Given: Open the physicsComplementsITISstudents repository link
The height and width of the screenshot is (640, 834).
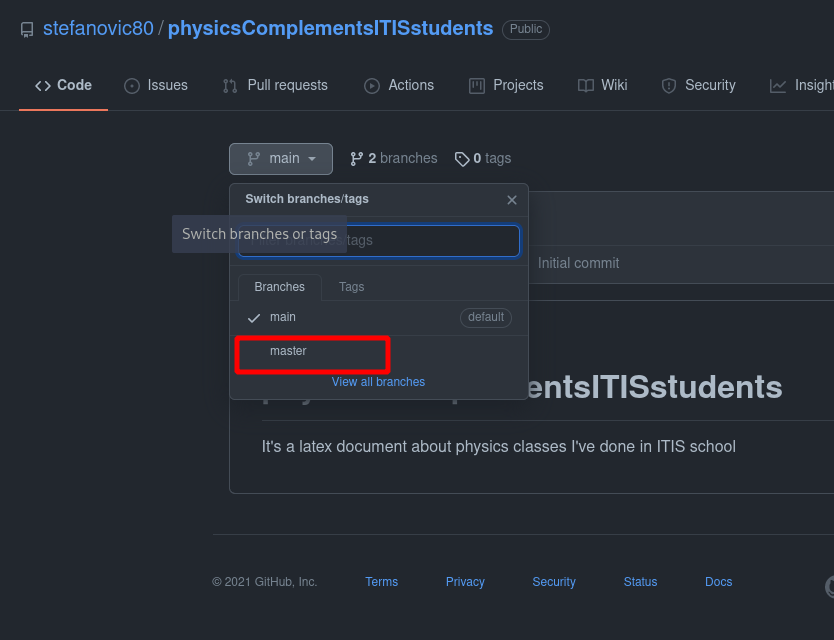Looking at the screenshot, I should coord(330,28).
